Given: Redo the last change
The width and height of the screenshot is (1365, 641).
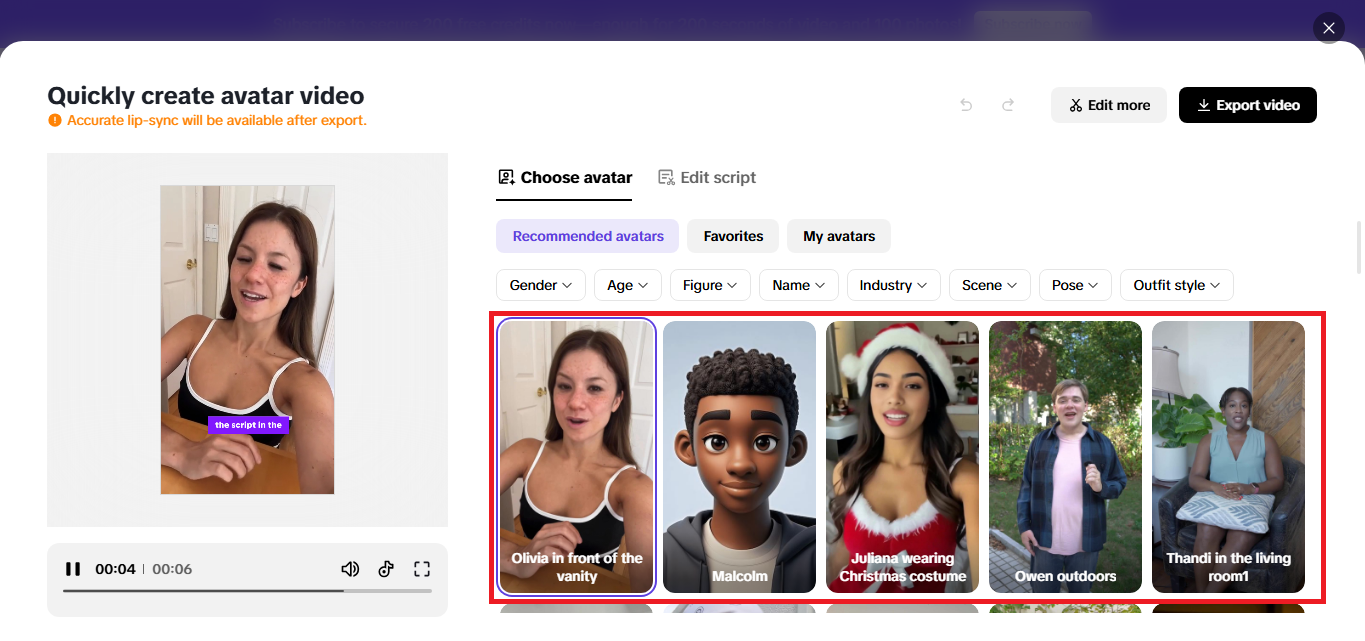Looking at the screenshot, I should [1007, 104].
